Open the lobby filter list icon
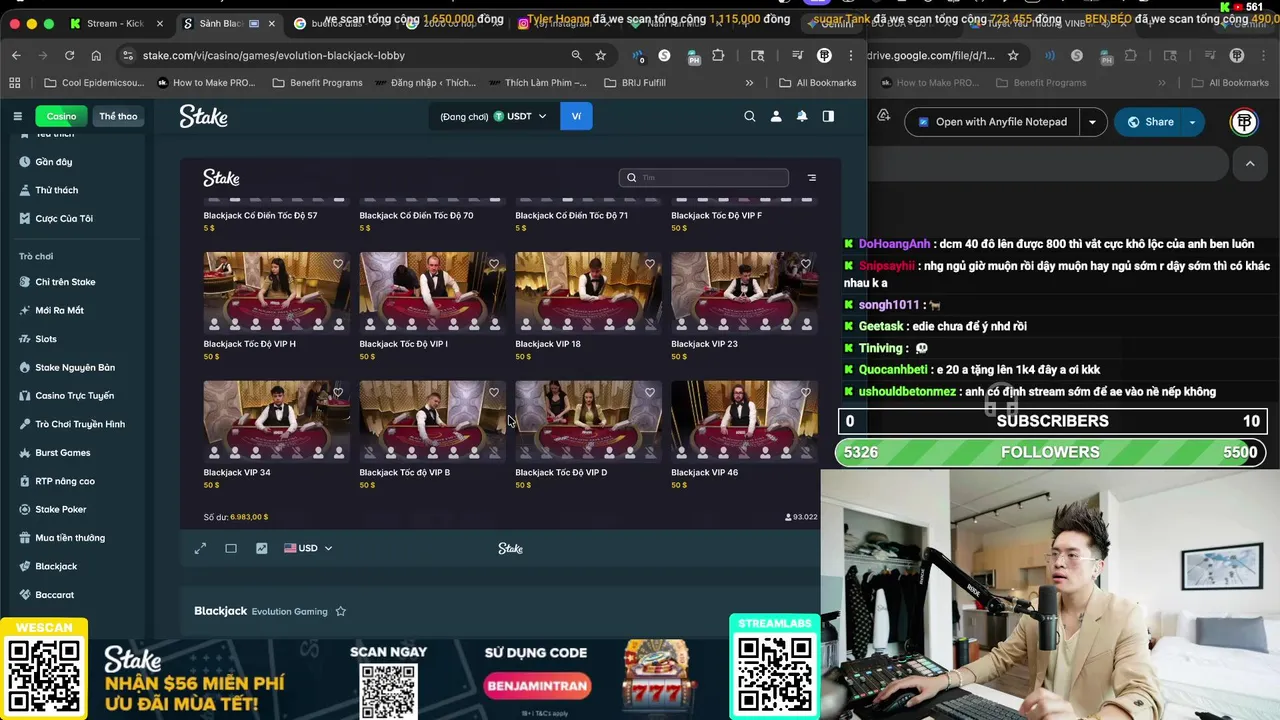Image resolution: width=1280 pixels, height=720 pixels. [x=812, y=178]
